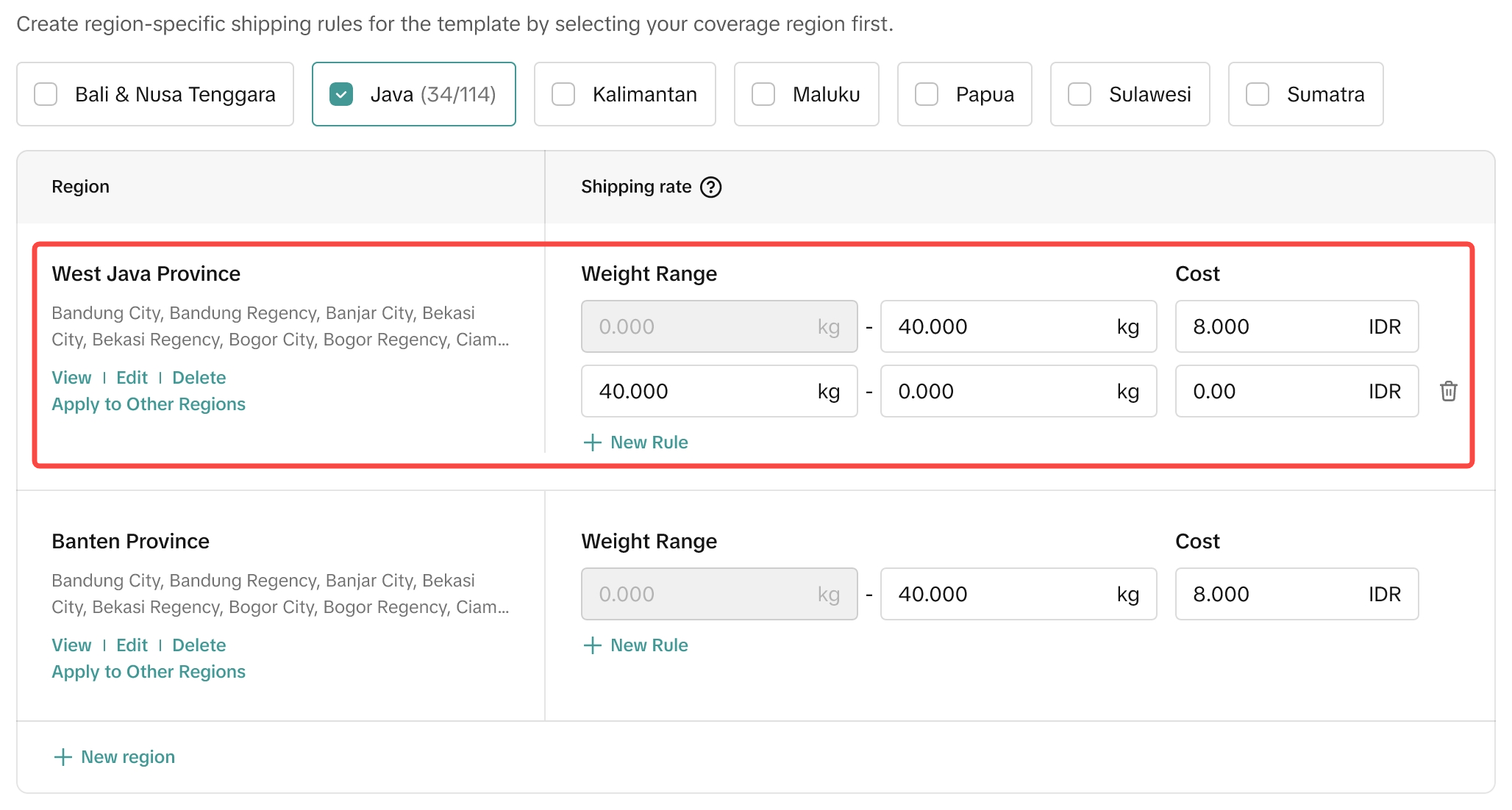This screenshot has height=810, width=1512.
Task: Apply Banten rules to Other Regions
Action: tap(149, 672)
